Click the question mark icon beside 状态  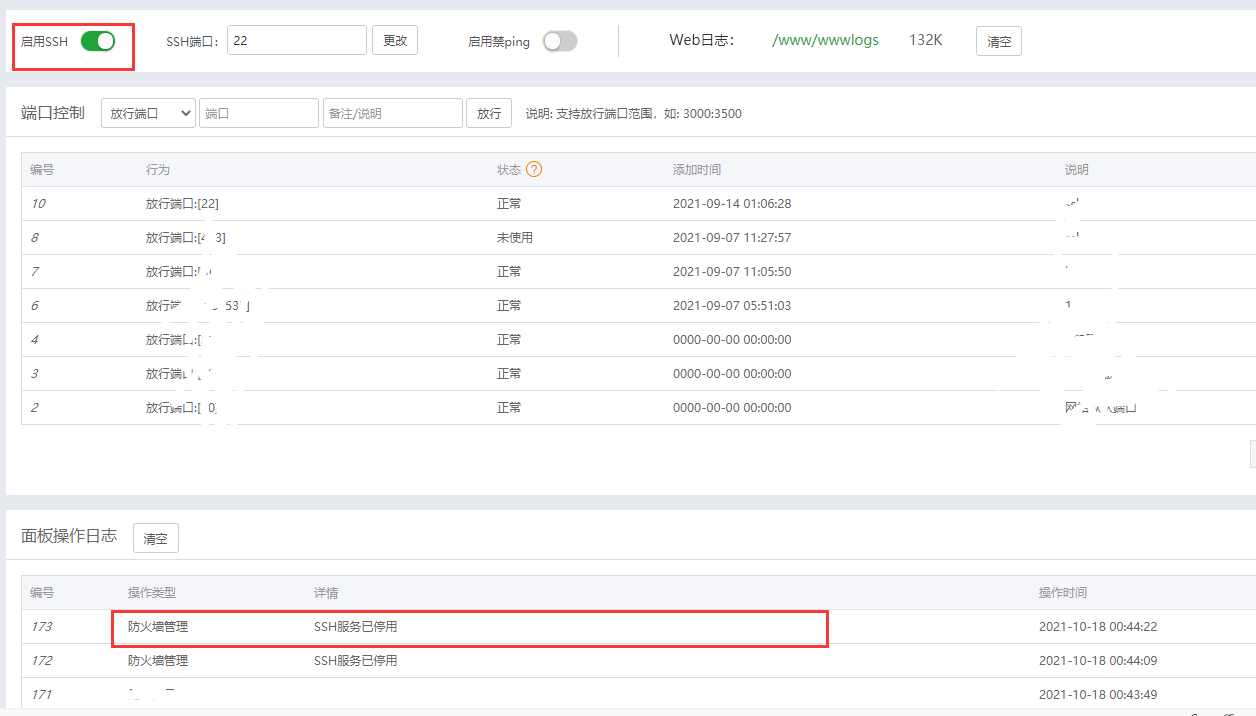[534, 169]
